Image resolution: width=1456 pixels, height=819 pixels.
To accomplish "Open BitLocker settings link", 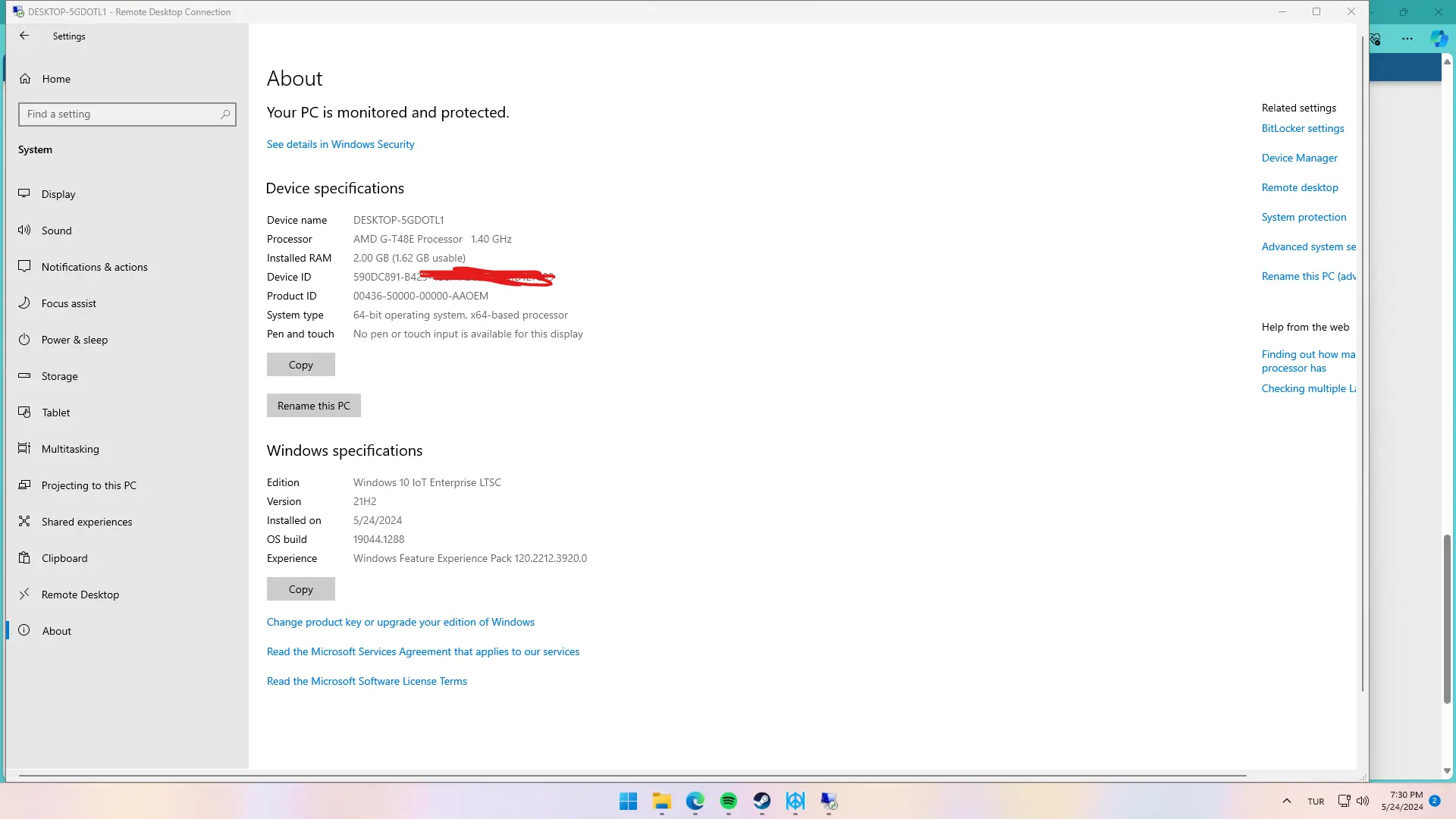I will [1303, 128].
